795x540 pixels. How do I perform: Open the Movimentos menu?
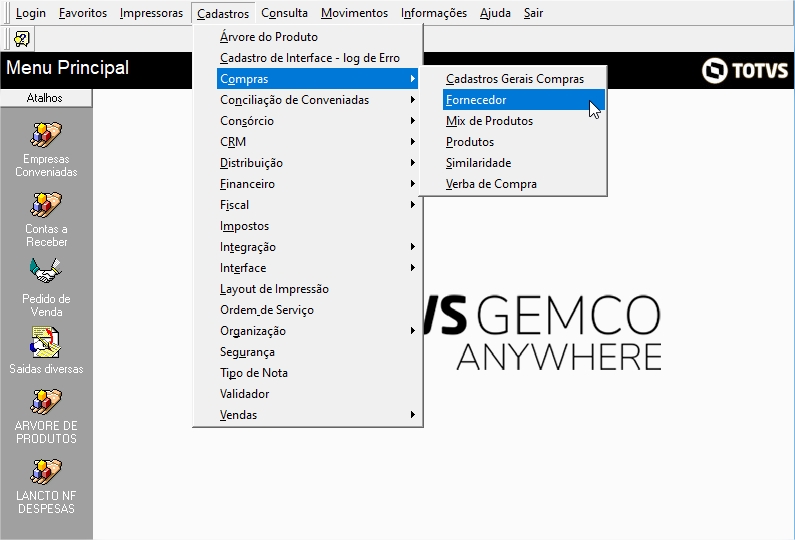[x=354, y=13]
